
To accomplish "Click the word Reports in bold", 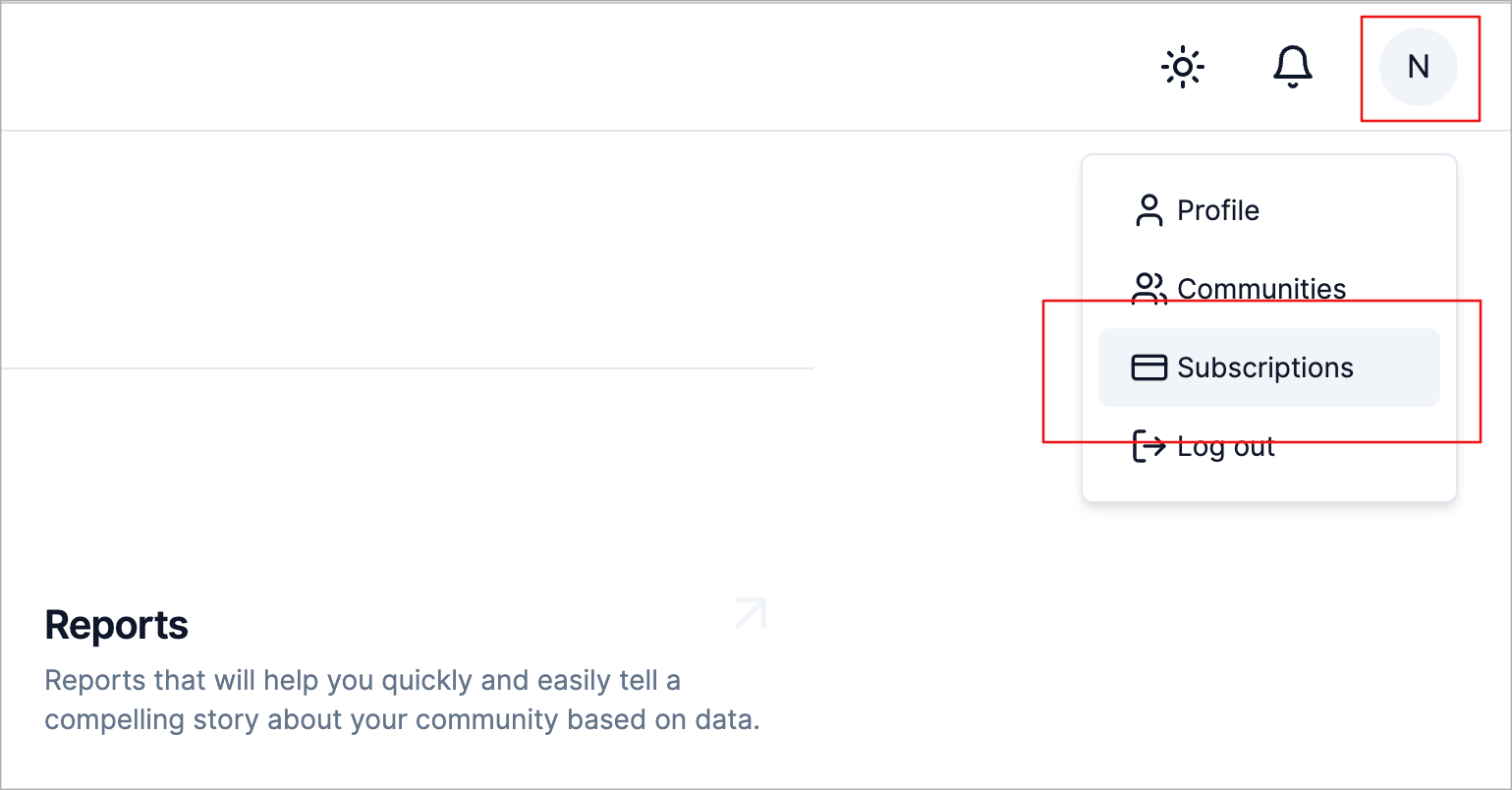I will coord(117,625).
